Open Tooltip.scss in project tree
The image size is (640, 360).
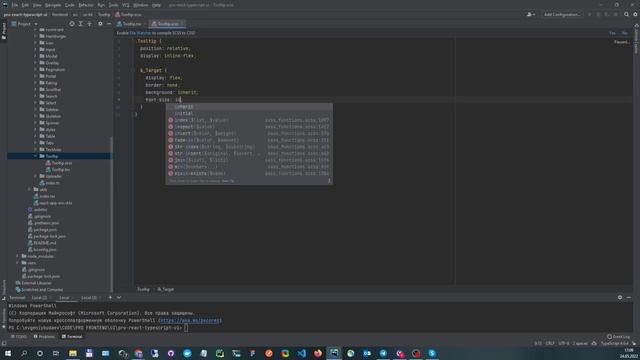[x=62, y=163]
